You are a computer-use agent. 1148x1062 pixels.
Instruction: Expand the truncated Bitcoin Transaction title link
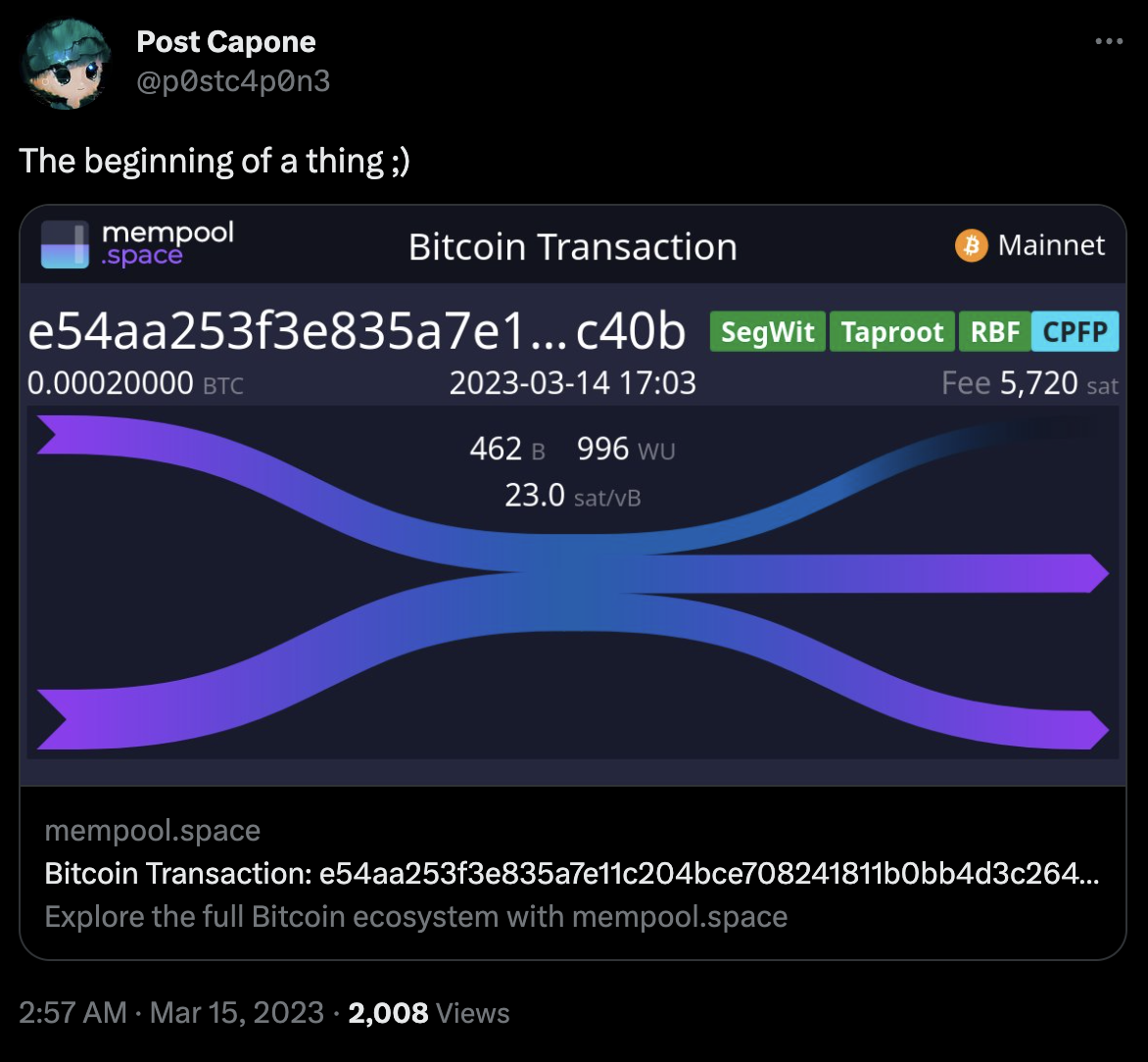pos(576,873)
